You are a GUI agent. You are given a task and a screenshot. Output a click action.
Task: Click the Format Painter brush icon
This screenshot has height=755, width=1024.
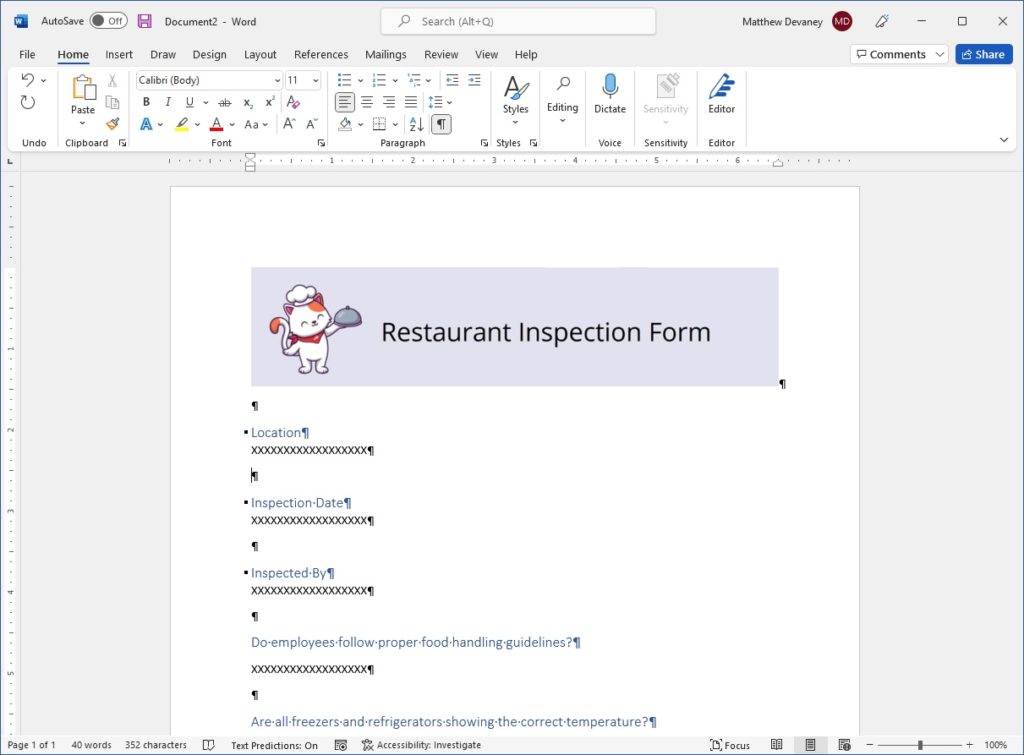point(112,123)
